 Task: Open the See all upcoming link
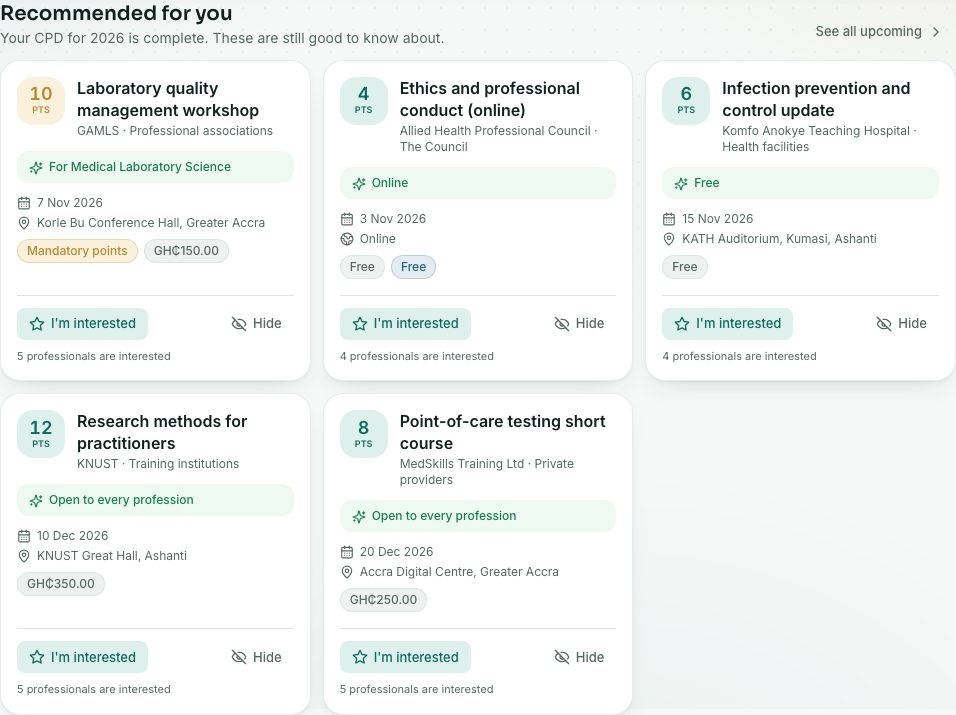(877, 32)
